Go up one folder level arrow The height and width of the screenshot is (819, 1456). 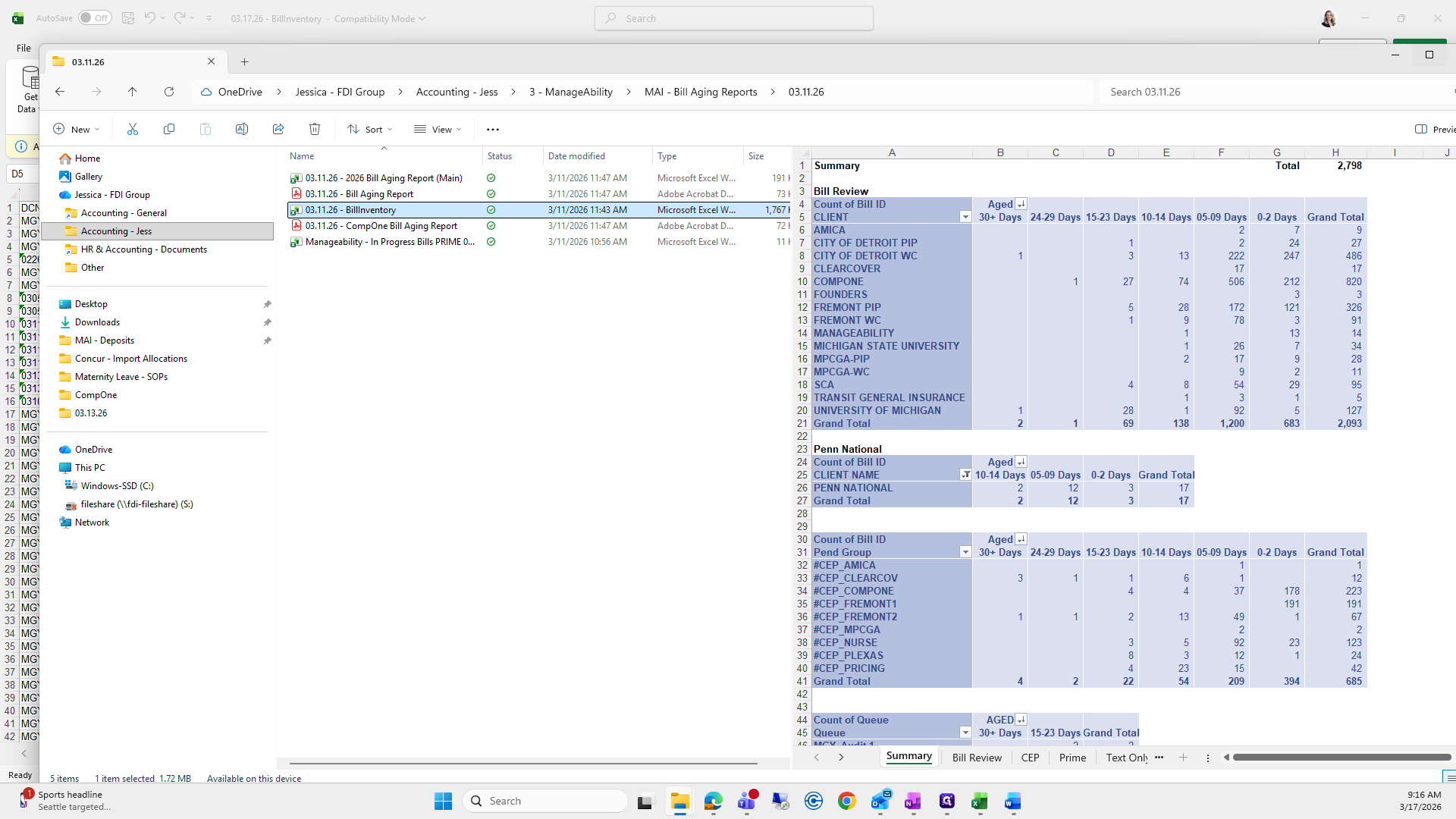[133, 92]
